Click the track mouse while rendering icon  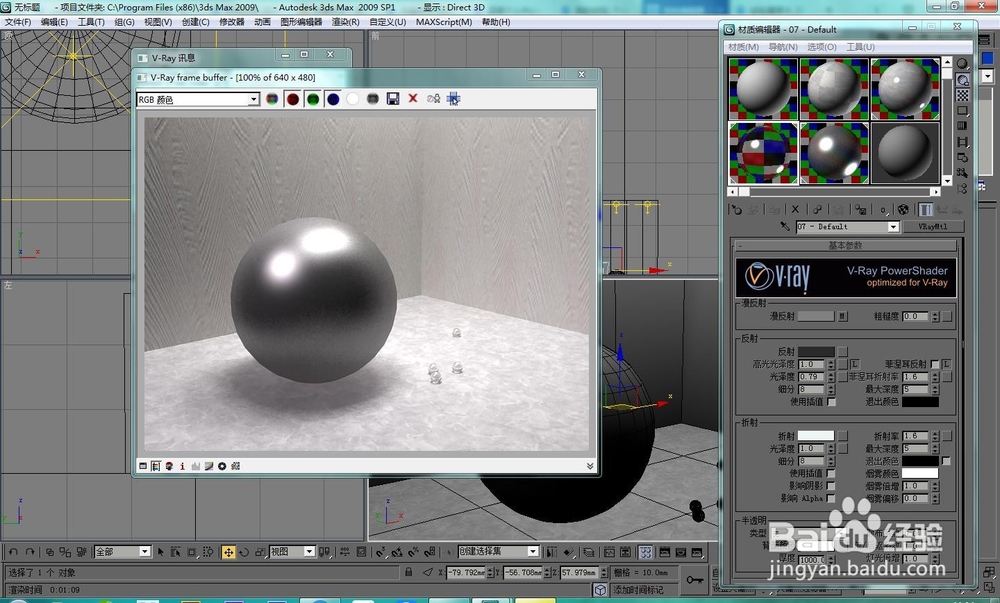click(x=453, y=99)
